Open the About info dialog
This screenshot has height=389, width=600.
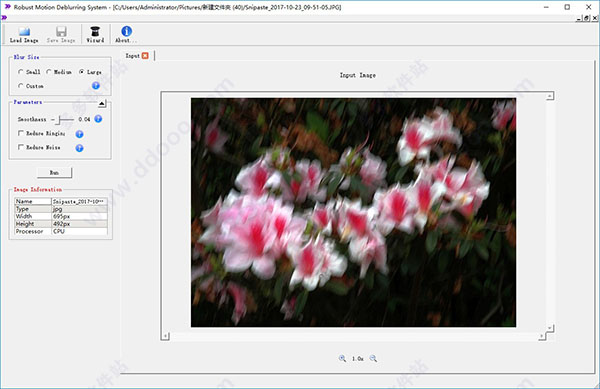tap(126, 34)
